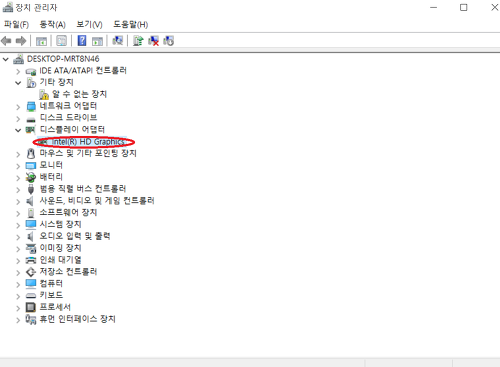Click the USB icon of 범용 직렬 버스 컨트롤러
The image size is (500, 367).
(31, 189)
